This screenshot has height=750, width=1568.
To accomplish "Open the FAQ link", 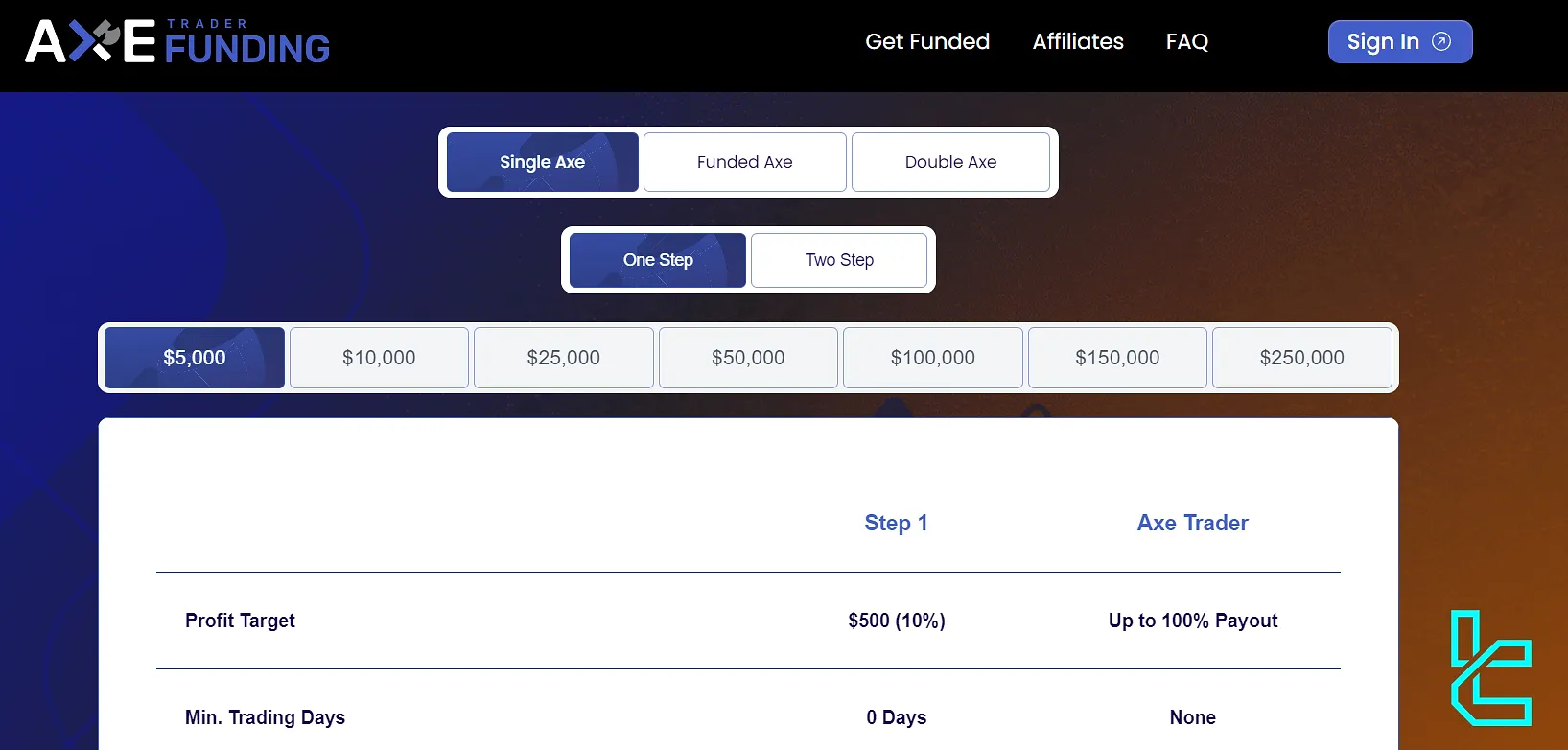I will 1186,41.
